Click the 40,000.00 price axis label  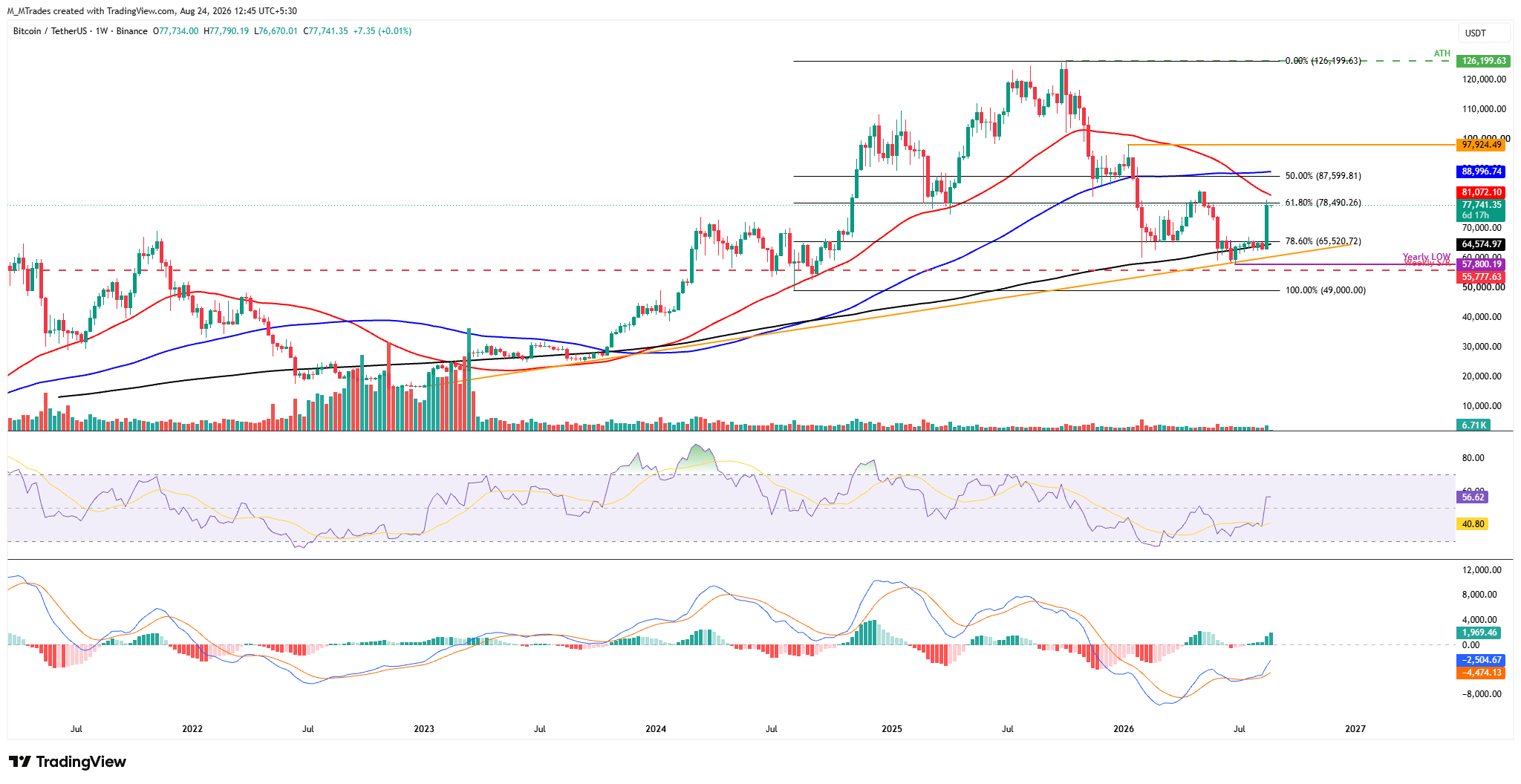click(x=1482, y=317)
